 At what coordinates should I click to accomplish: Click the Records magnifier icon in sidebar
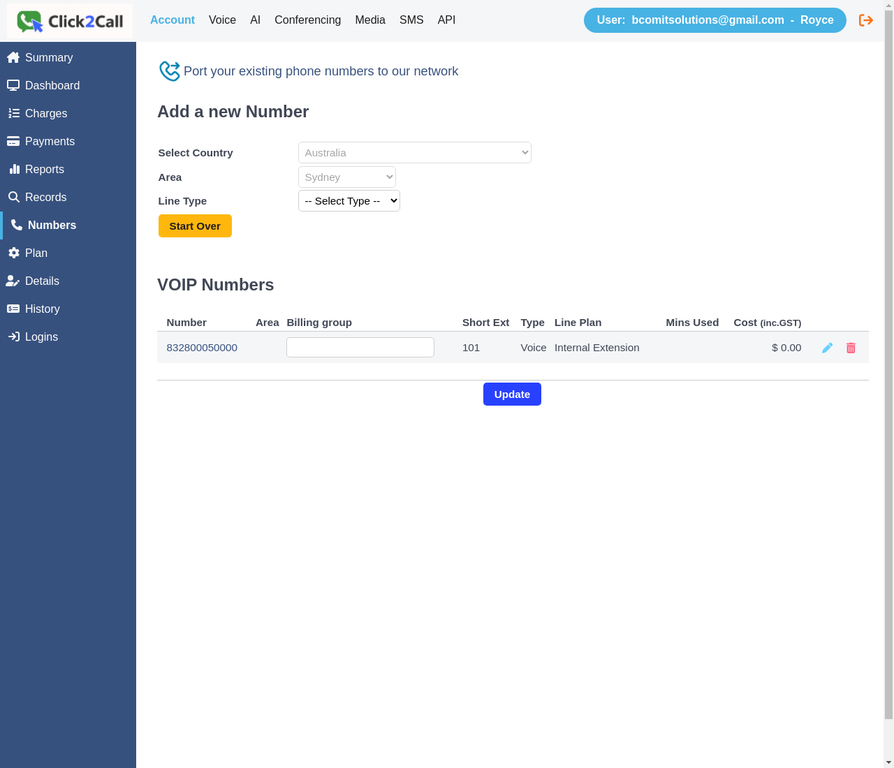click(14, 197)
